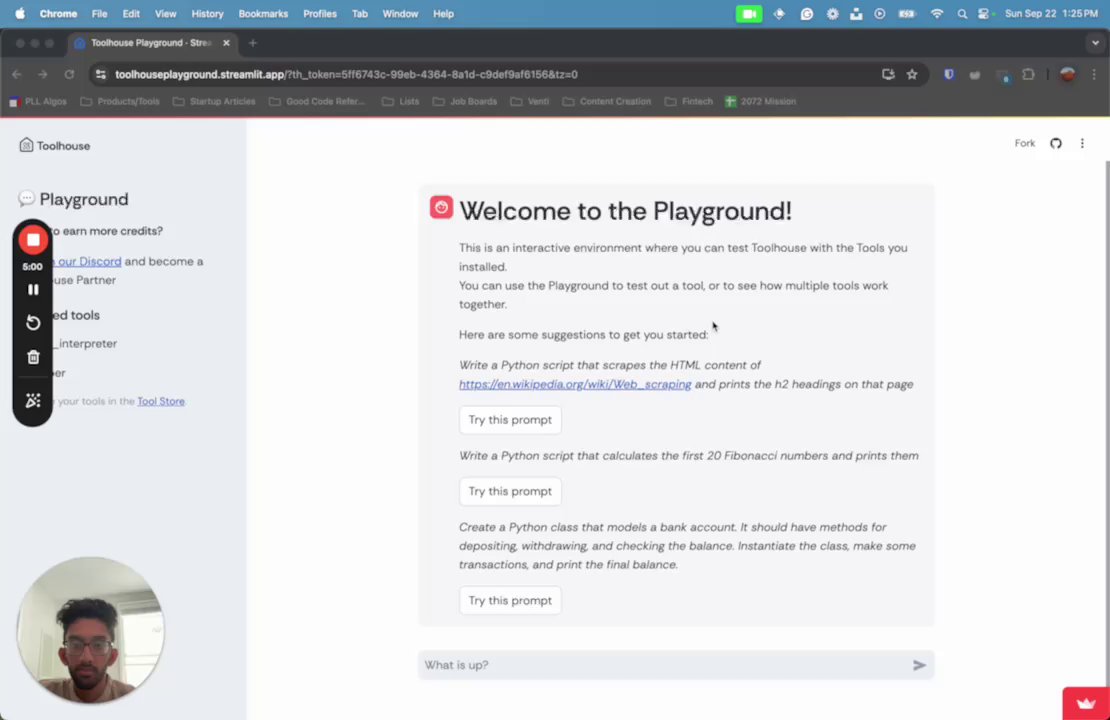The width and height of the screenshot is (1110, 720).
Task: Open the Fintech bookmark folder
Action: click(689, 102)
